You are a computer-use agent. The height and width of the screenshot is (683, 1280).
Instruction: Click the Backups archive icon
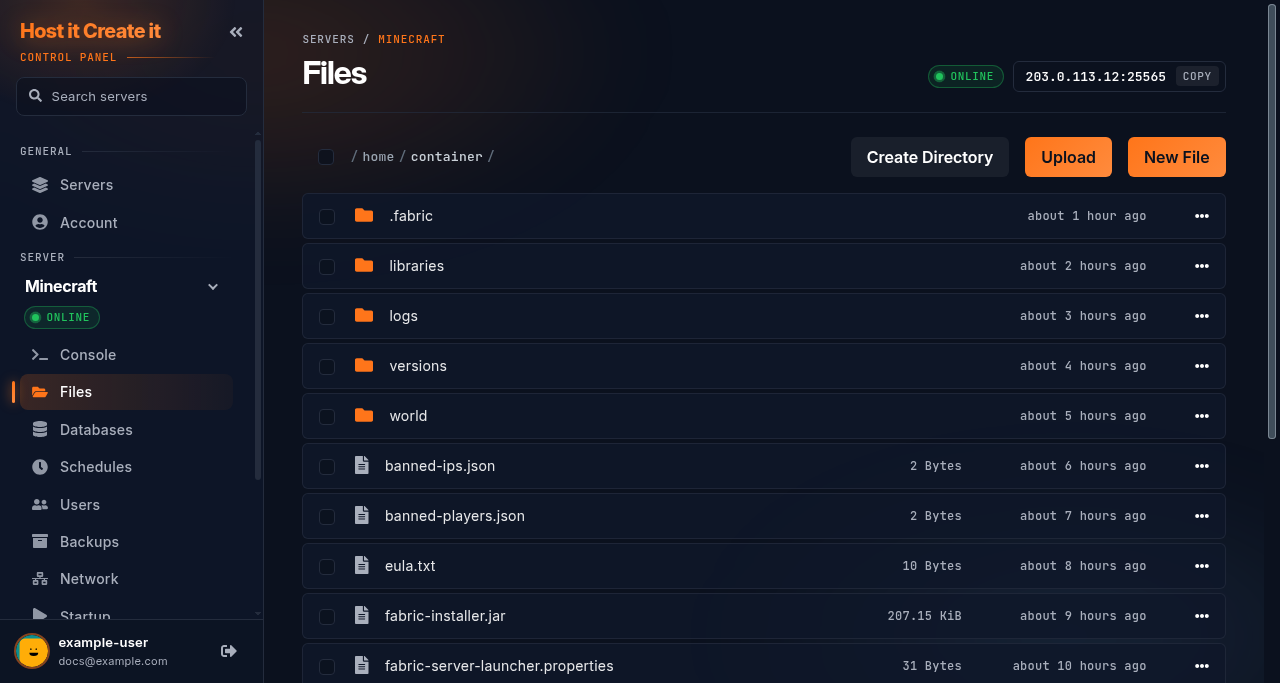[40, 541]
